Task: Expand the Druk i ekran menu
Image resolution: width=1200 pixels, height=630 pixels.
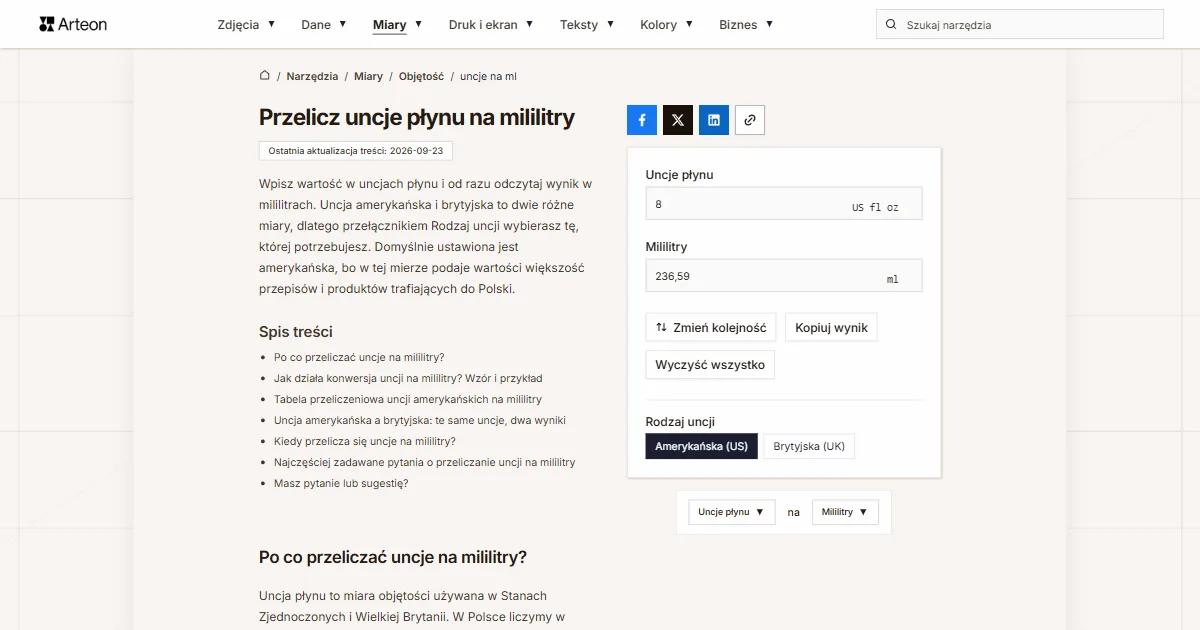Action: [x=491, y=25]
